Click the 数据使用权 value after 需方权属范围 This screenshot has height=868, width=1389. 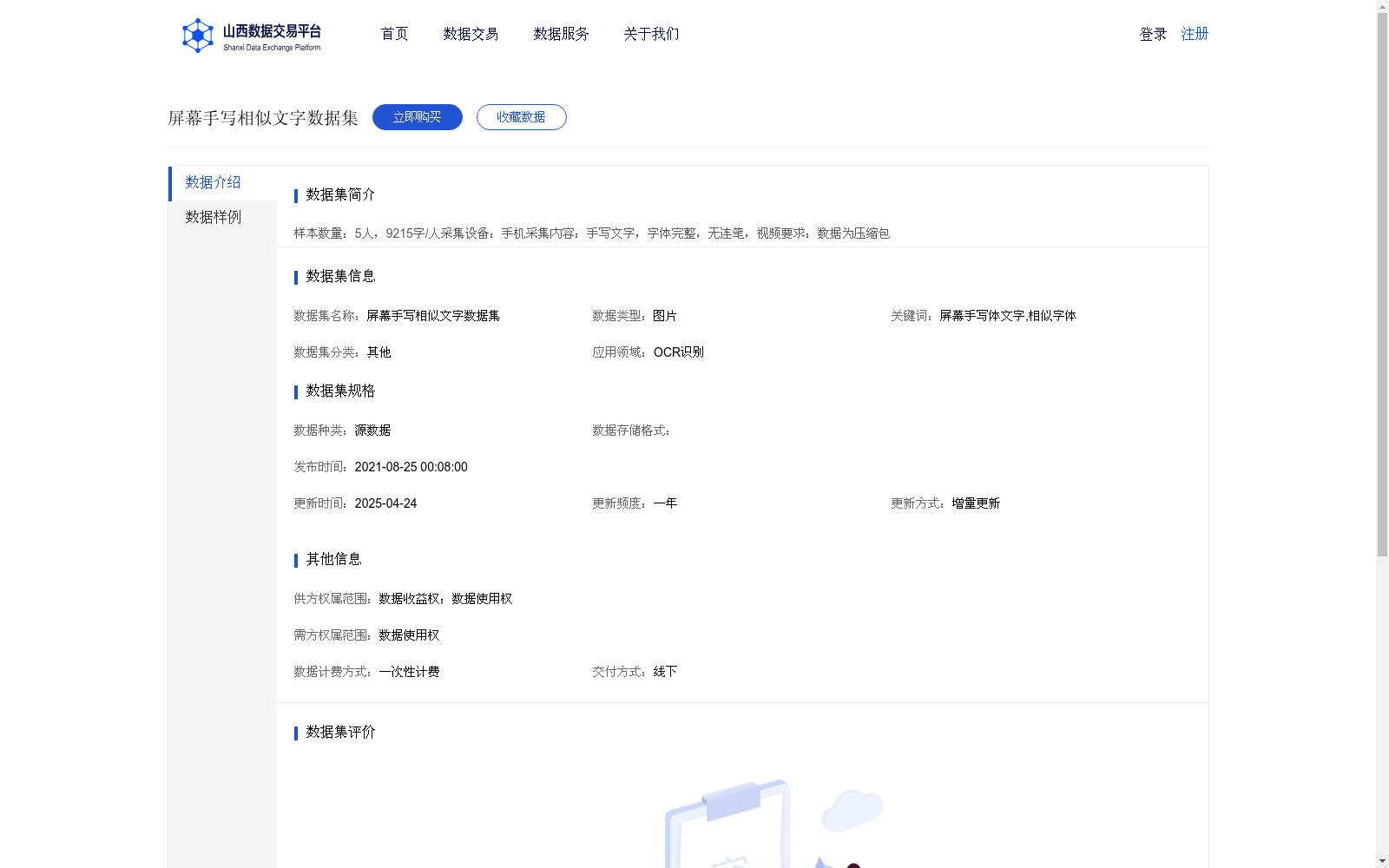pos(409,635)
